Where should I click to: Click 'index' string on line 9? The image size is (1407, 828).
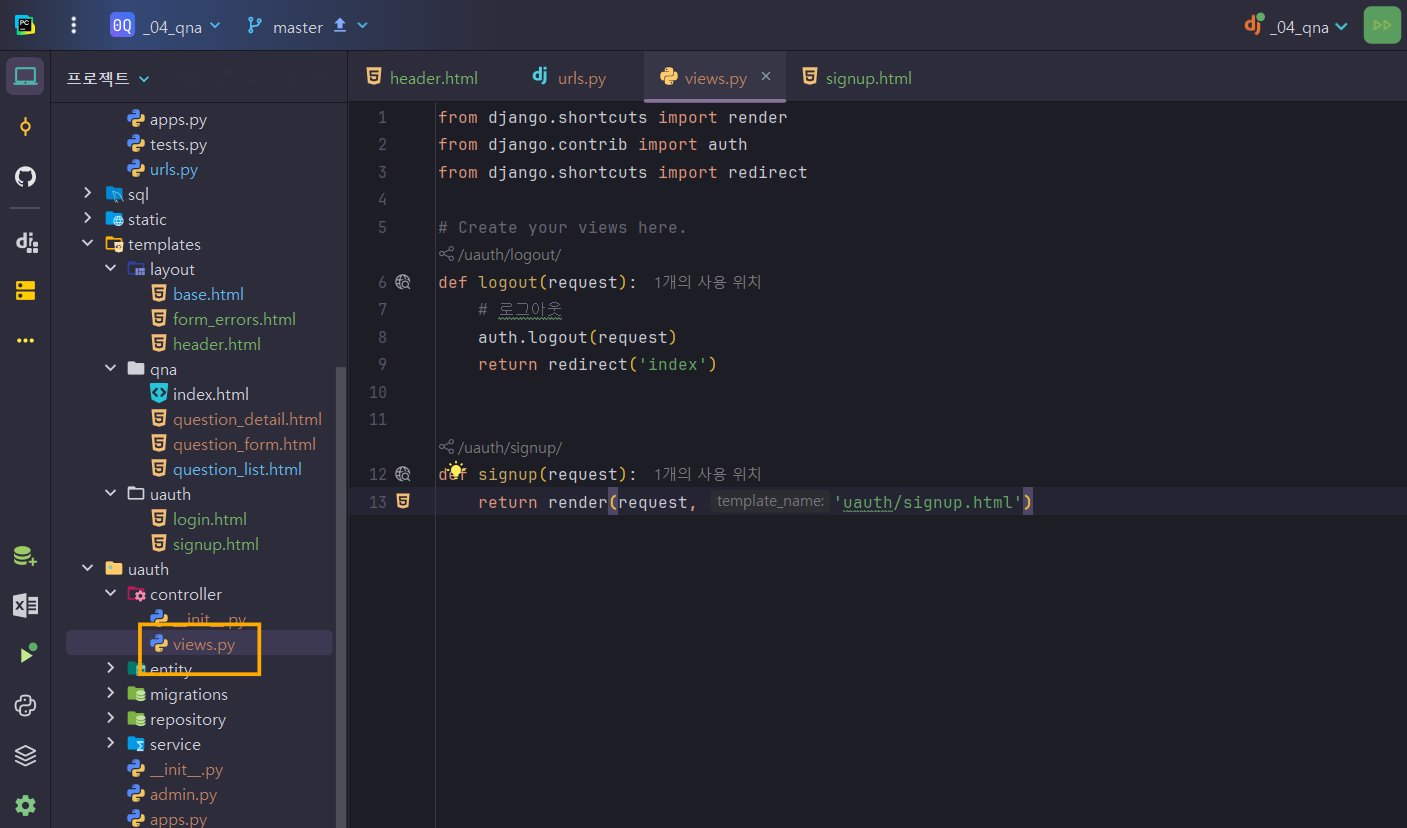pos(673,364)
